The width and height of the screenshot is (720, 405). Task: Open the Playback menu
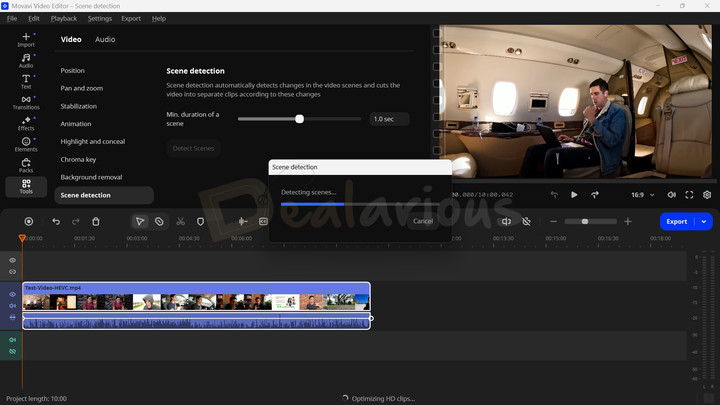click(64, 18)
